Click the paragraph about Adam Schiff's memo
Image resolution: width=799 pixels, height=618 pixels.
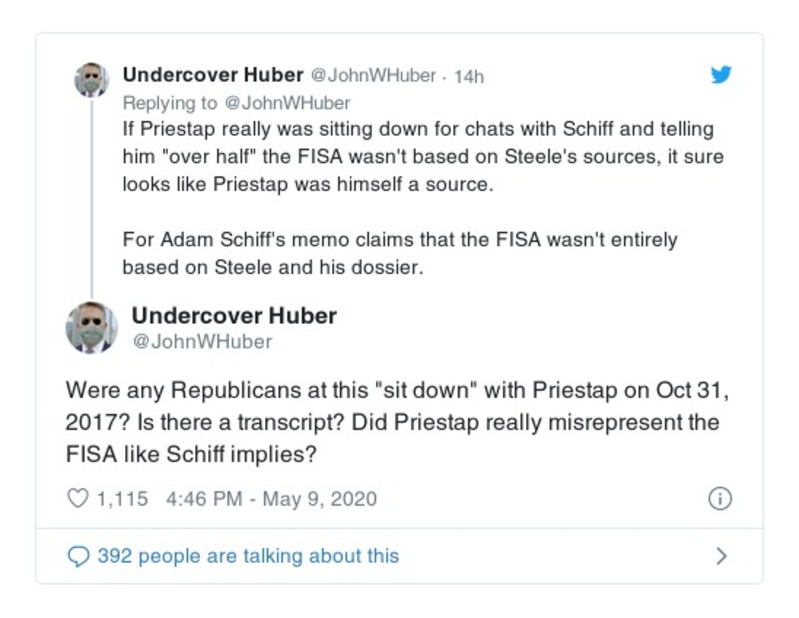[x=400, y=254]
